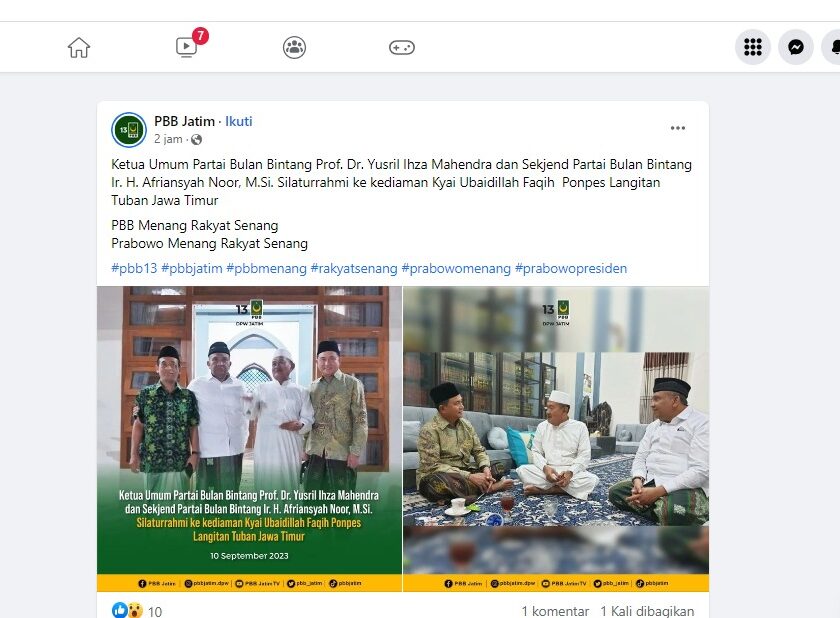Go to the Facebook Home icon
Image resolution: width=840 pixels, height=618 pixels.
tap(79, 47)
